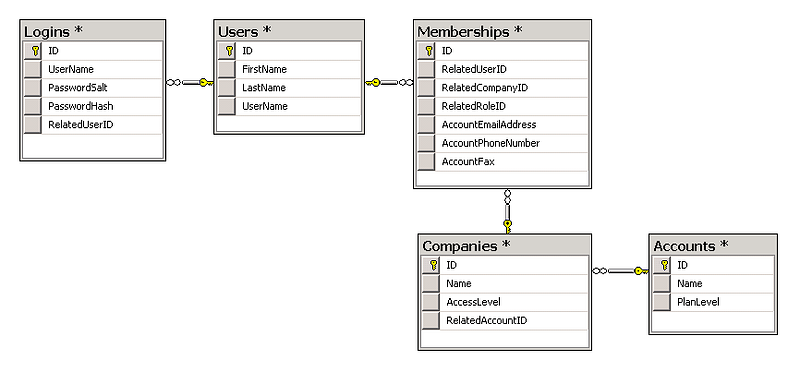Select the RelatedCompanyID column in Memberships
This screenshot has width=800, height=370.
(503, 88)
